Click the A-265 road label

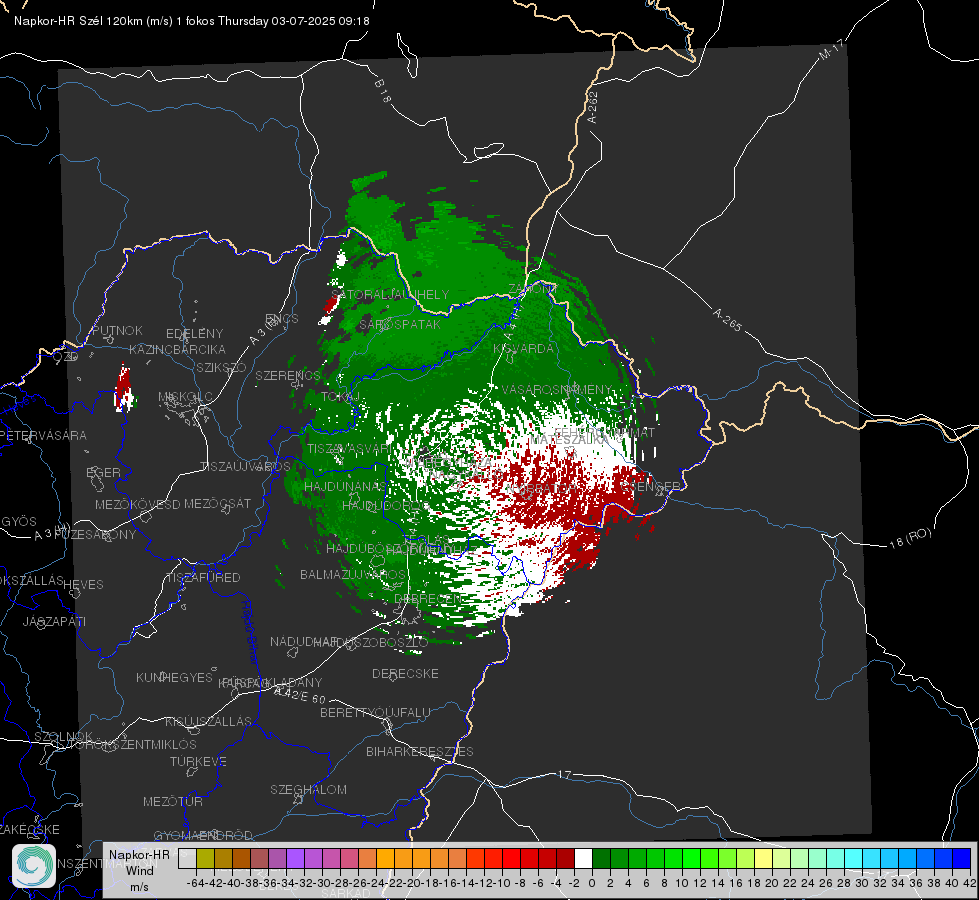click(x=727, y=320)
